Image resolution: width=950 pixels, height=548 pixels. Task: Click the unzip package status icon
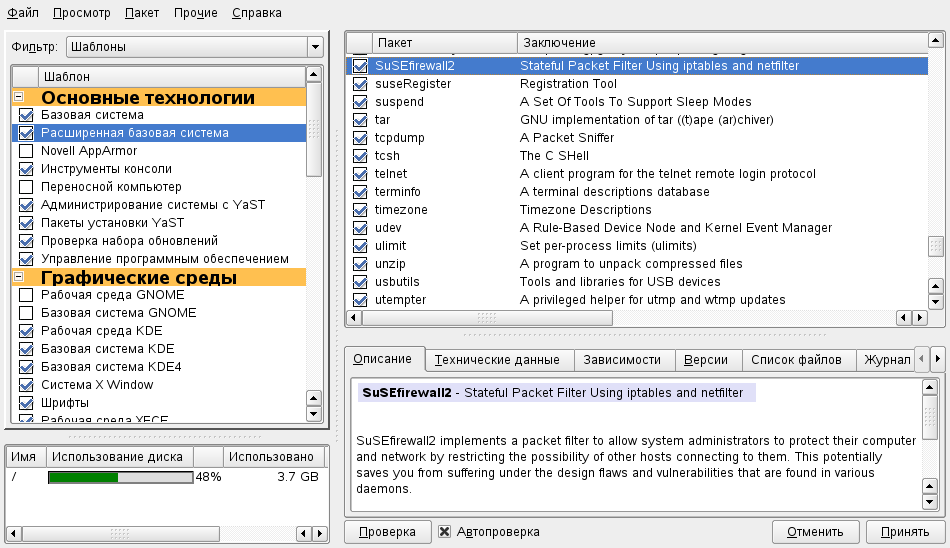(x=360, y=264)
